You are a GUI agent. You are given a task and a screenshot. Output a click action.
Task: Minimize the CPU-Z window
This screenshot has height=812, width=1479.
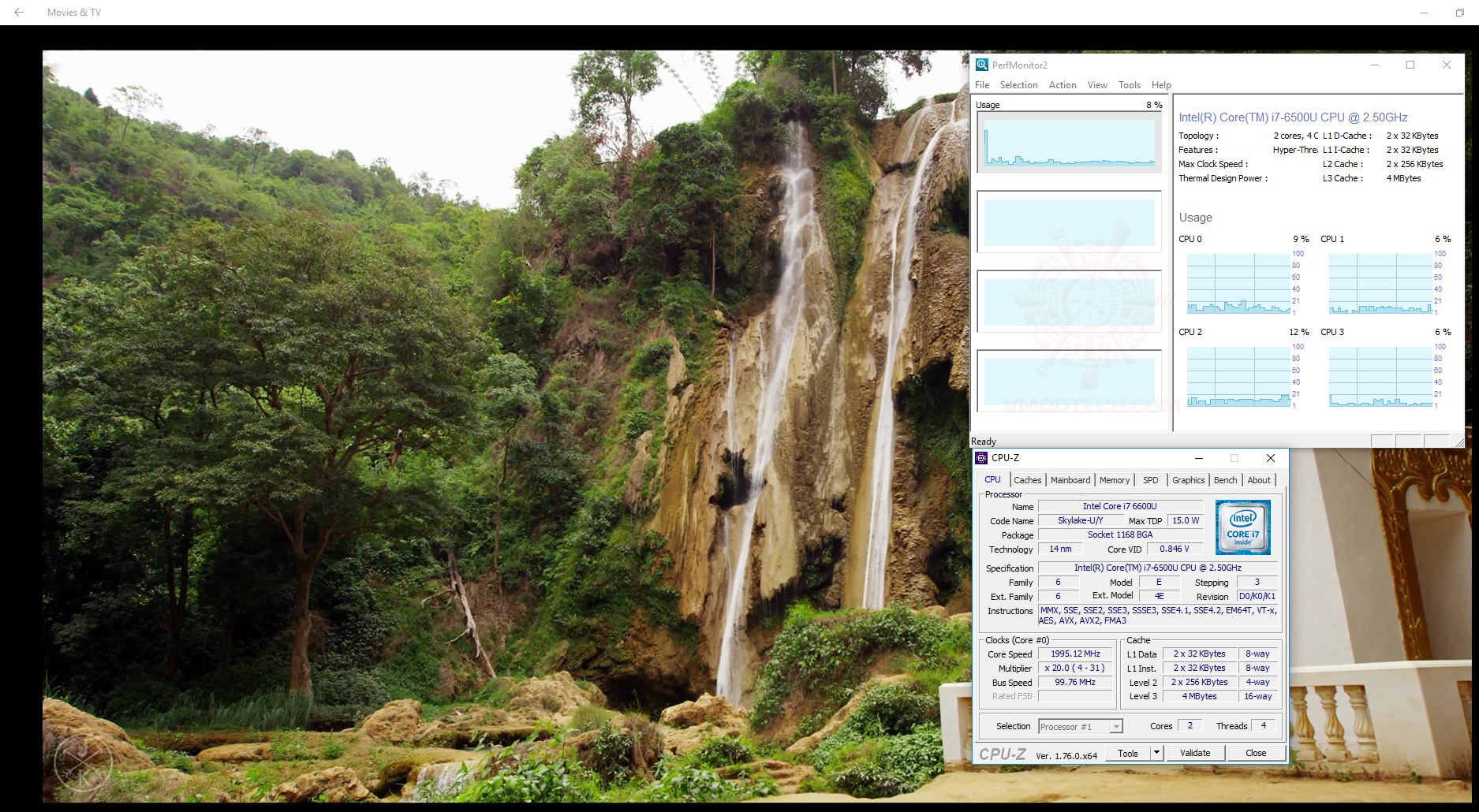[x=1199, y=458]
